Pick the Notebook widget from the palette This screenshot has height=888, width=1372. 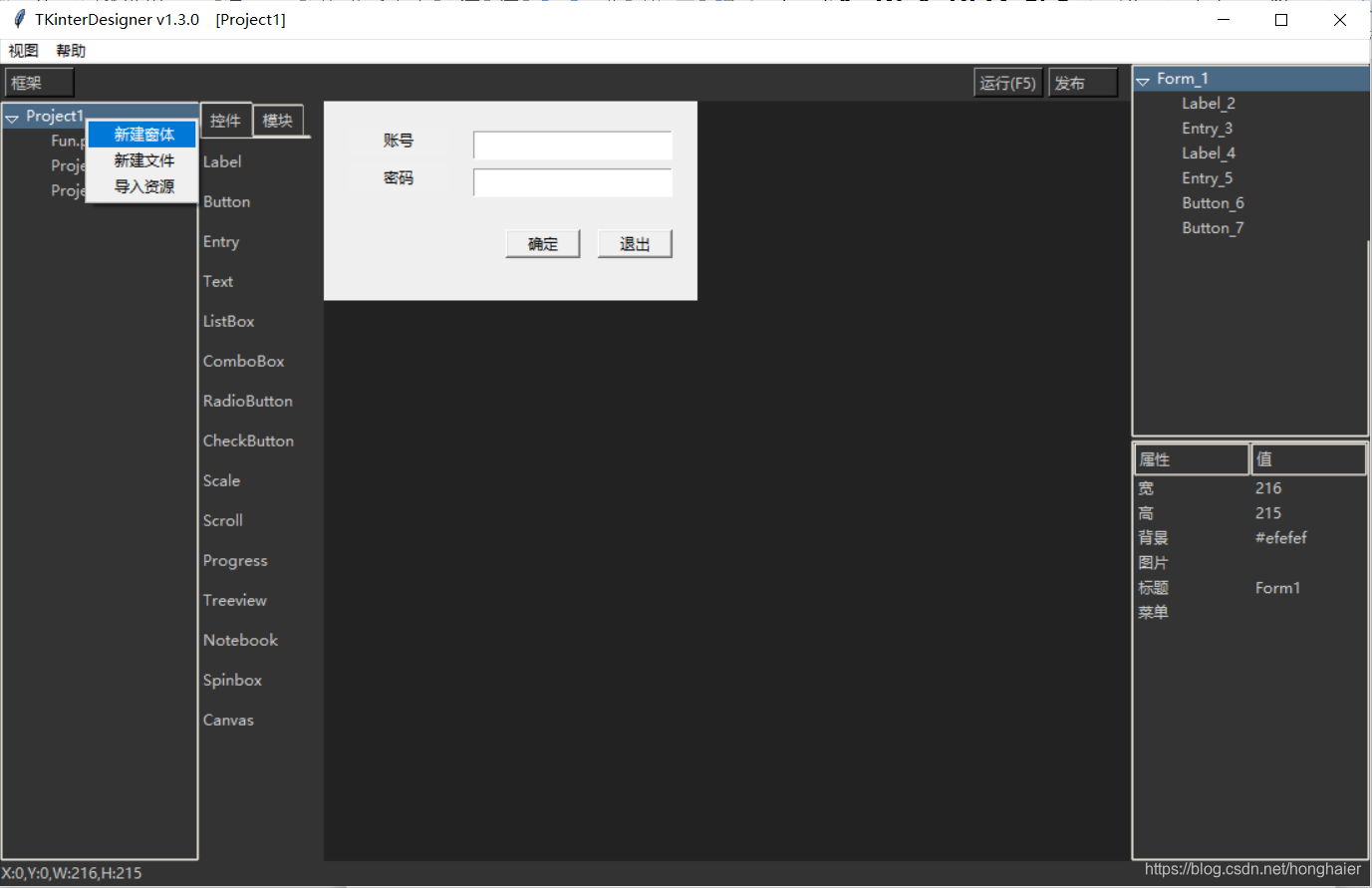(240, 640)
